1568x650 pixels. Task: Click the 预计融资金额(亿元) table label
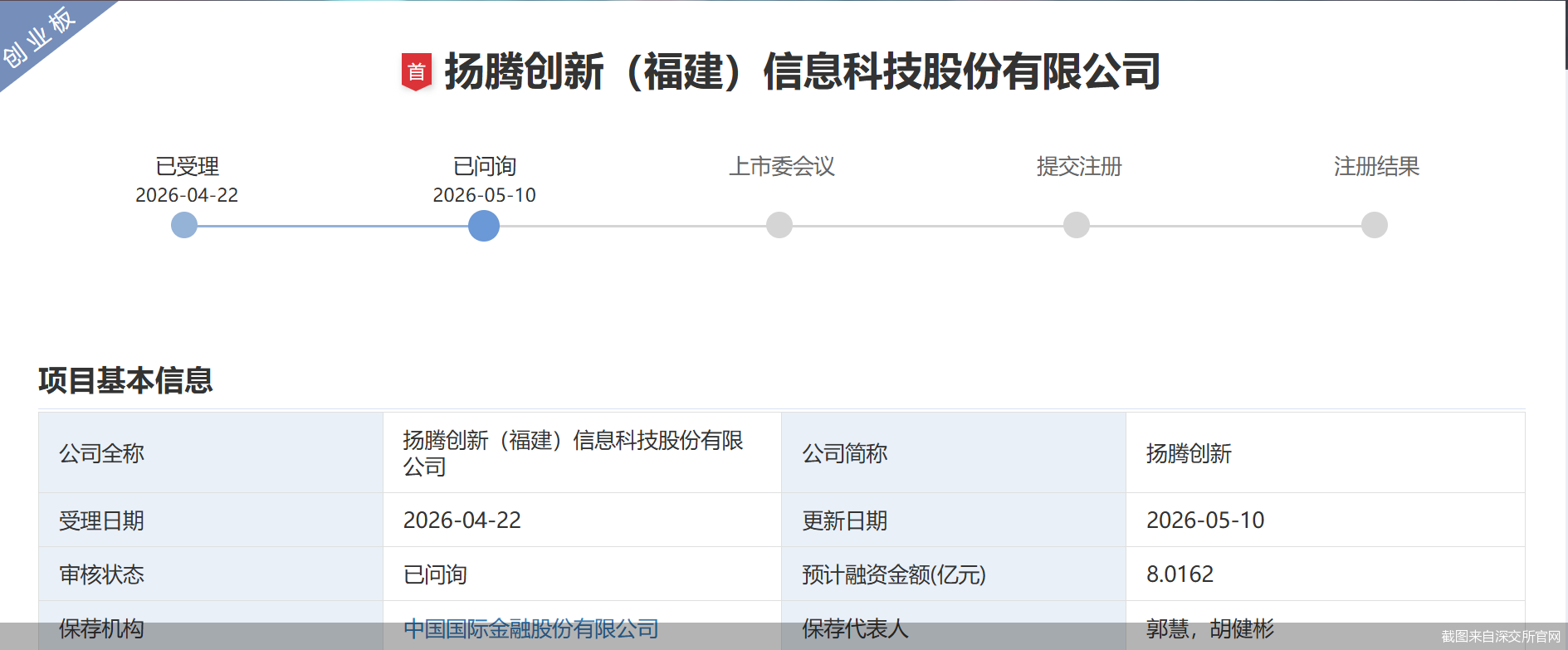(x=894, y=574)
